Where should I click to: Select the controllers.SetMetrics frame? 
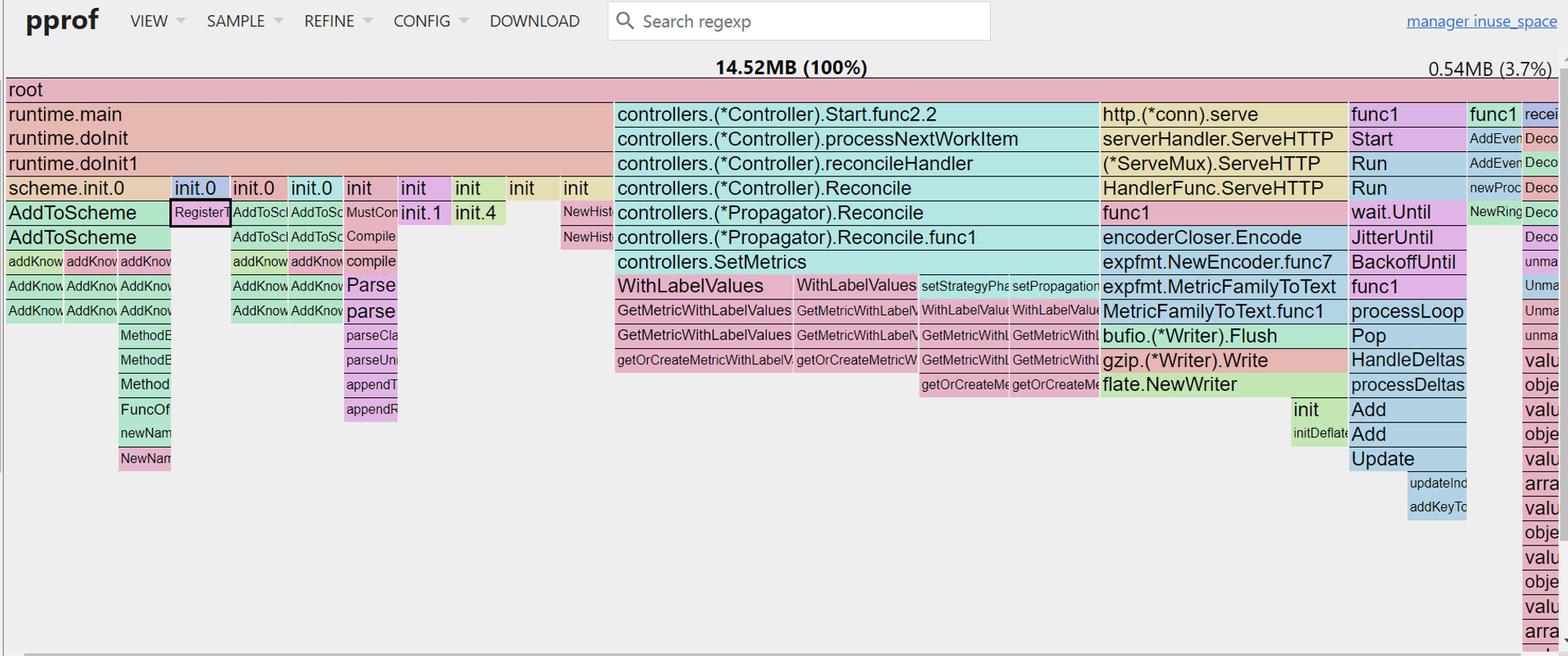[x=857, y=262]
